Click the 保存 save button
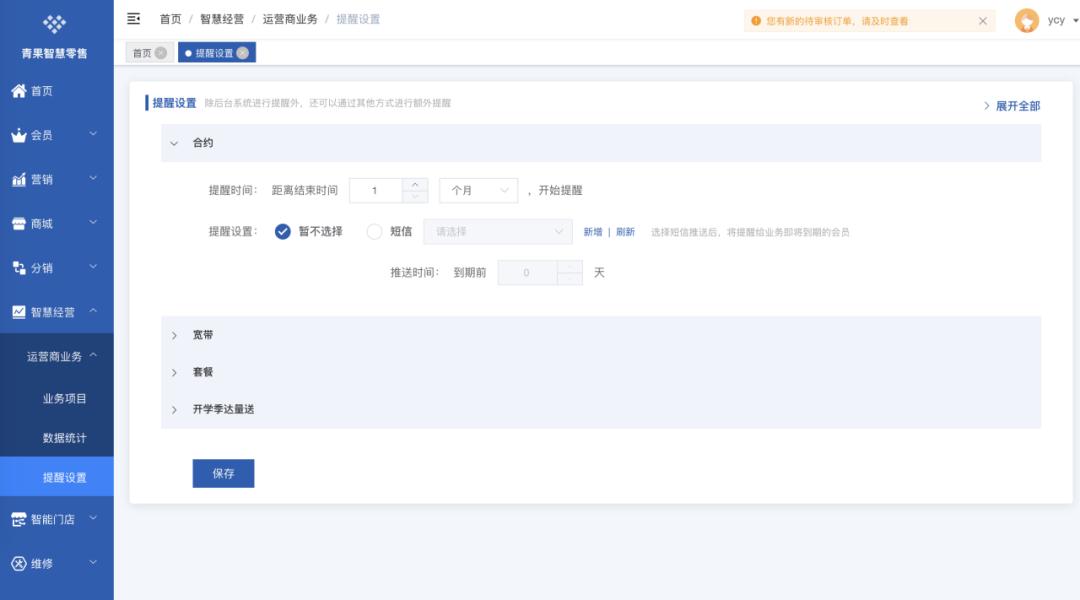This screenshot has width=1080, height=600. (x=223, y=473)
